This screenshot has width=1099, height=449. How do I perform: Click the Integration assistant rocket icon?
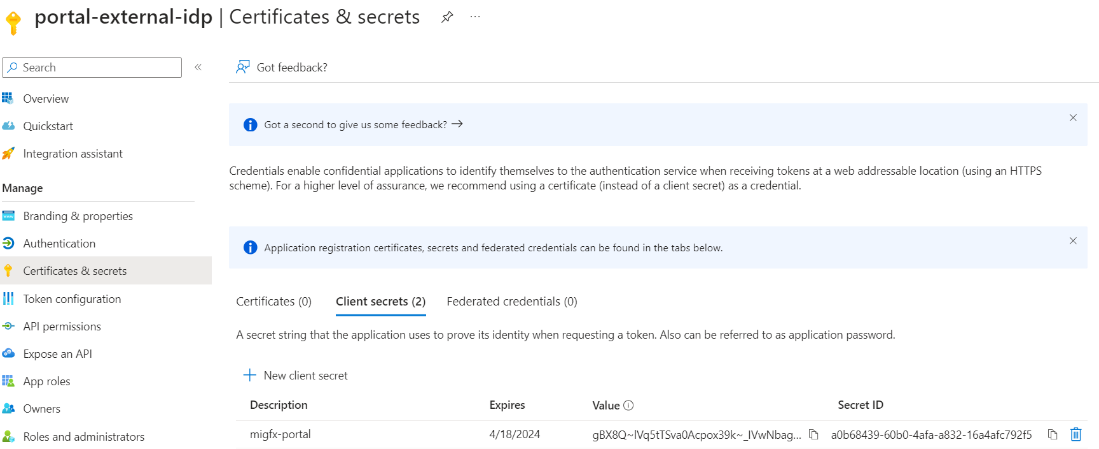click(x=8, y=153)
